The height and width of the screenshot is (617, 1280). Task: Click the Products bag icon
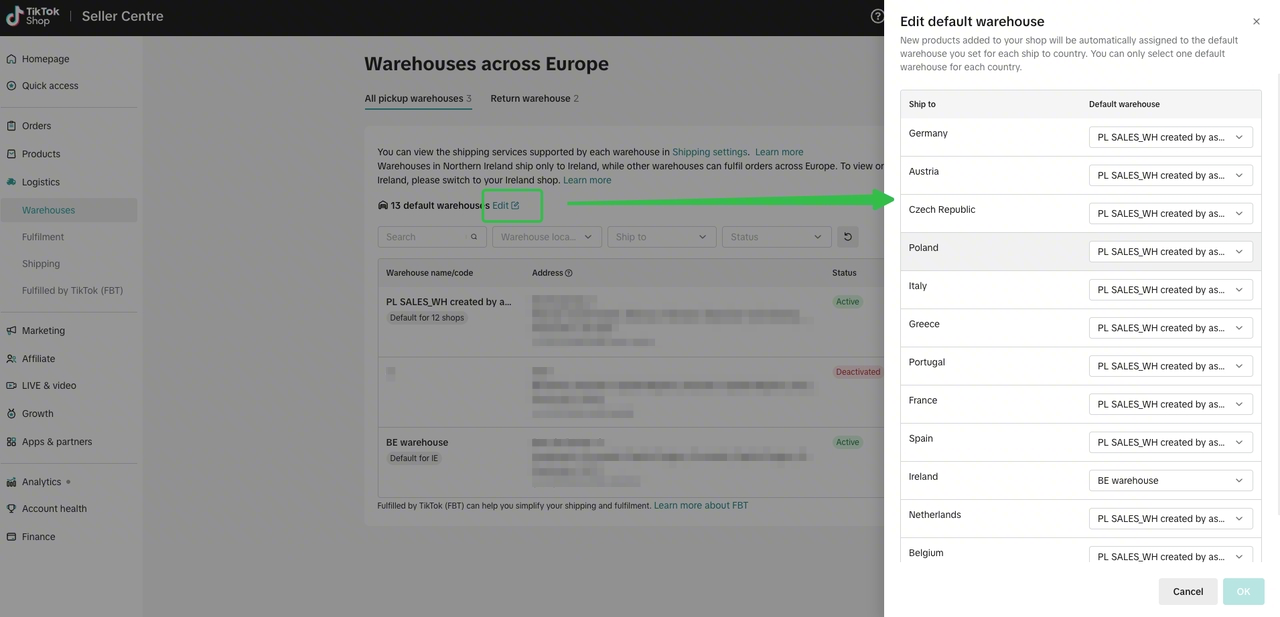[12, 154]
